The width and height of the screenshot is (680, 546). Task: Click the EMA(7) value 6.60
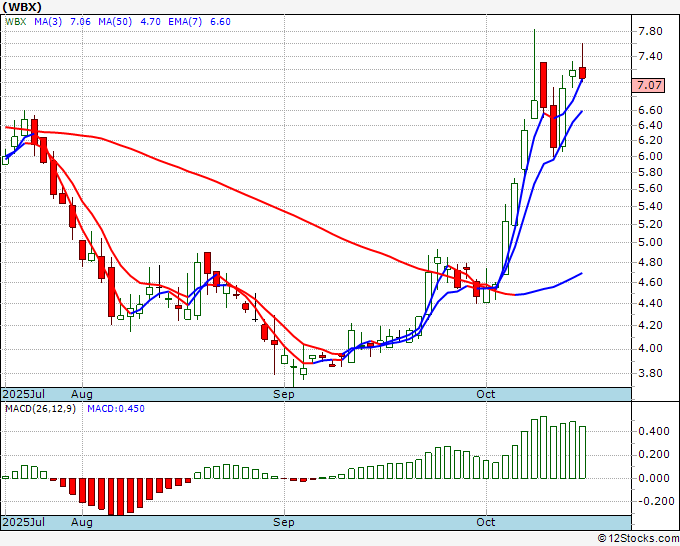point(220,21)
